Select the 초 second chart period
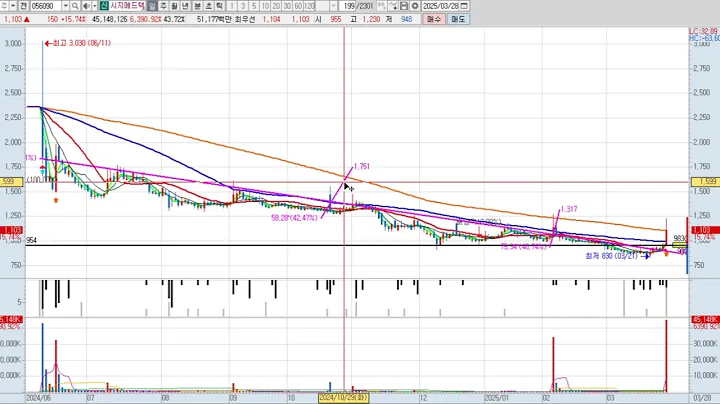This screenshot has width=720, height=404. (208, 6)
